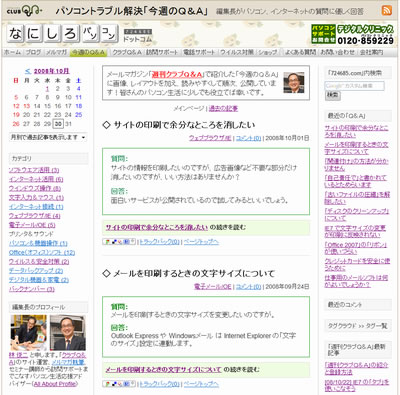
Task: Click the デジタルクリニック phone banner
Action: coord(352,34)
